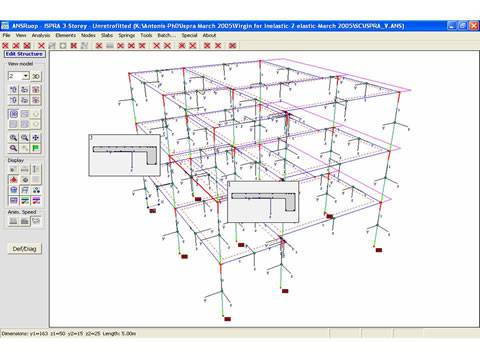Select the pan arrows tool
The width and height of the screenshot is (480, 360).
[36, 138]
